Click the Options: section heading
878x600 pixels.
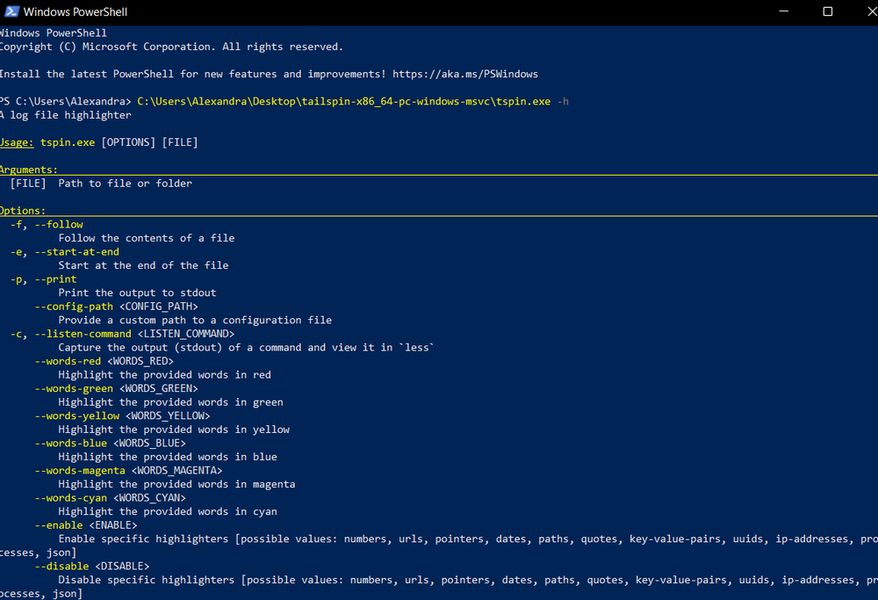click(x=22, y=211)
